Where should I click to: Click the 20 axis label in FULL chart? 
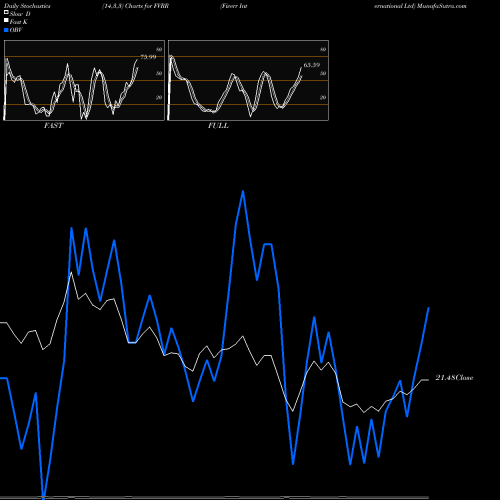point(323,97)
